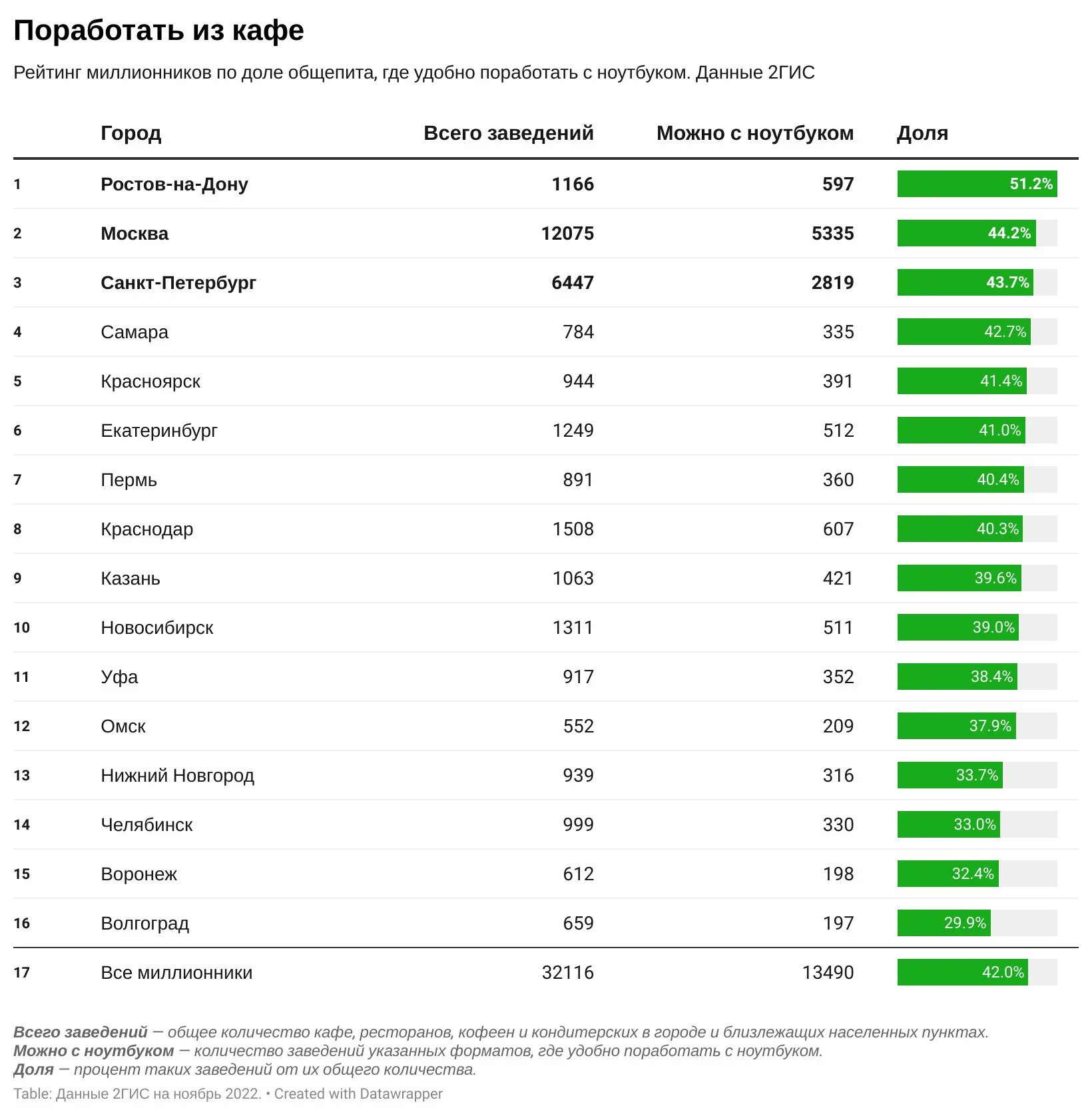Select the Казань city name

[131, 579]
